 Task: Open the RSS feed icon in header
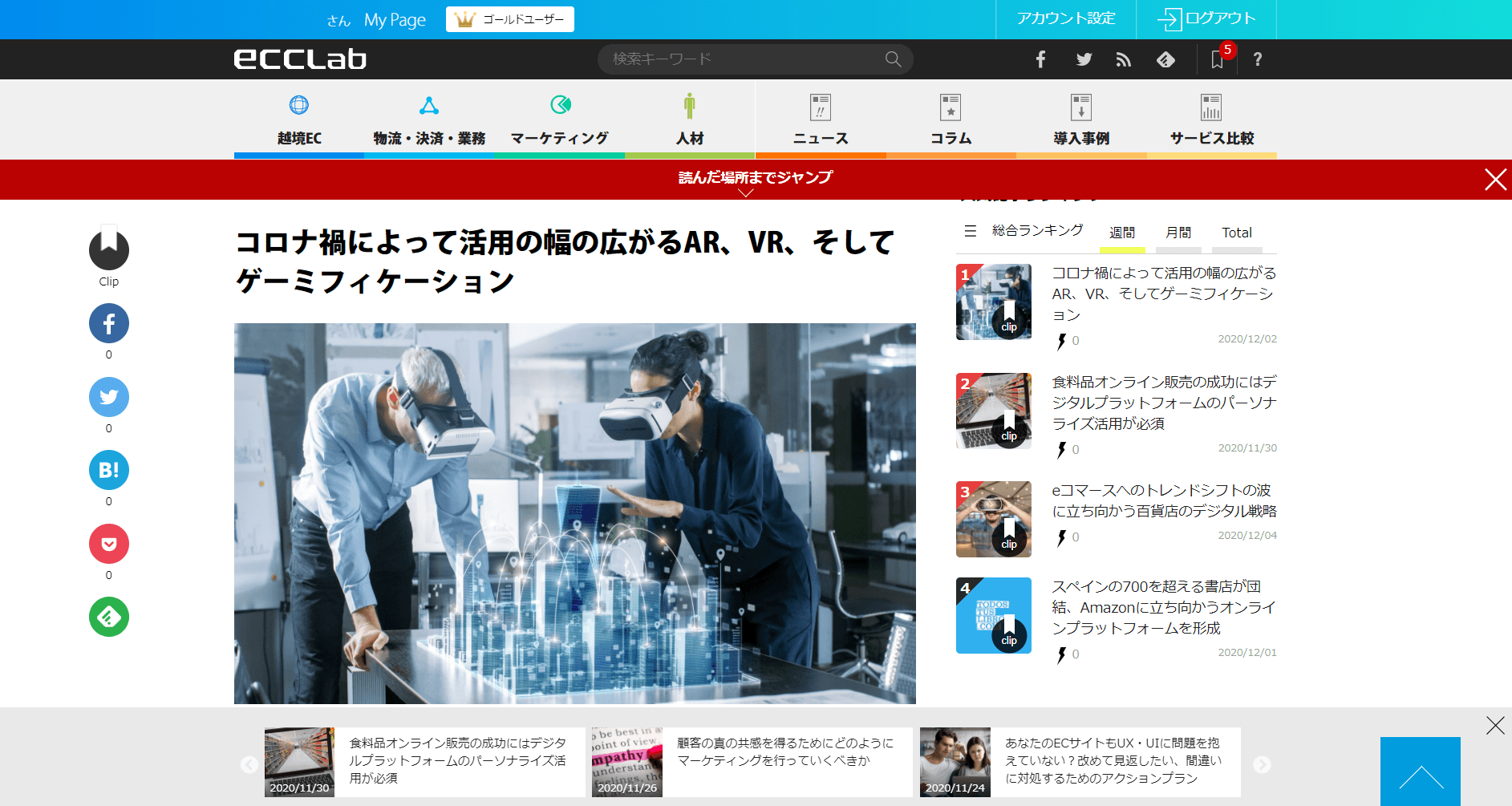[x=1123, y=59]
